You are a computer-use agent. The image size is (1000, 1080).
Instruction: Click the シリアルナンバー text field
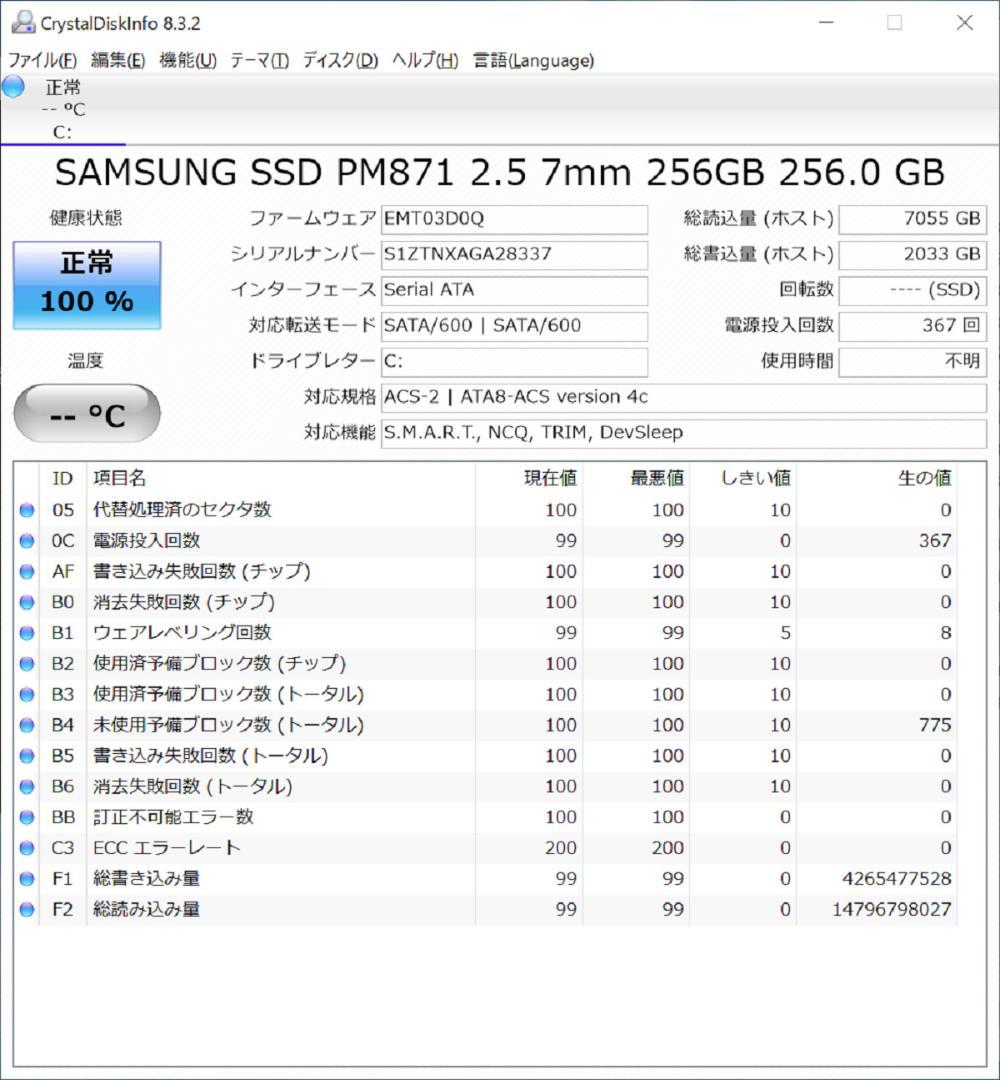pyautogui.click(x=514, y=255)
